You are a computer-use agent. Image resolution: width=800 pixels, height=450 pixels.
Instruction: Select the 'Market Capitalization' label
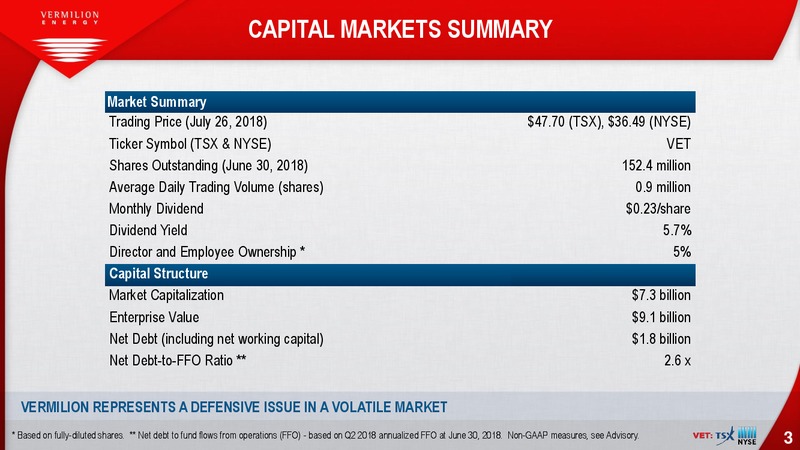click(166, 295)
